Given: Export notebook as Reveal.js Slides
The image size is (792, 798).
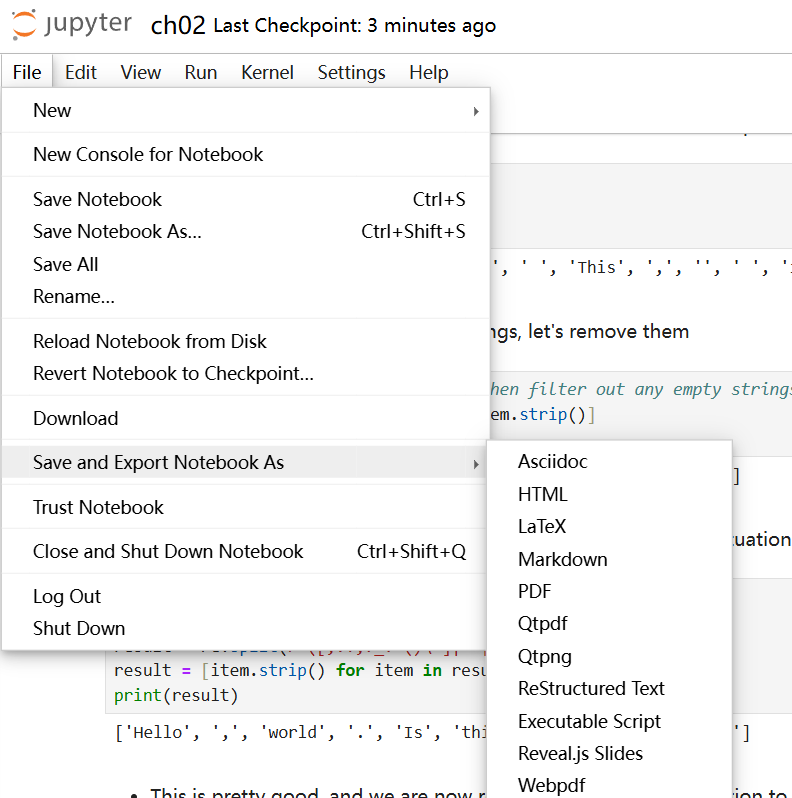Looking at the screenshot, I should 609,753.
